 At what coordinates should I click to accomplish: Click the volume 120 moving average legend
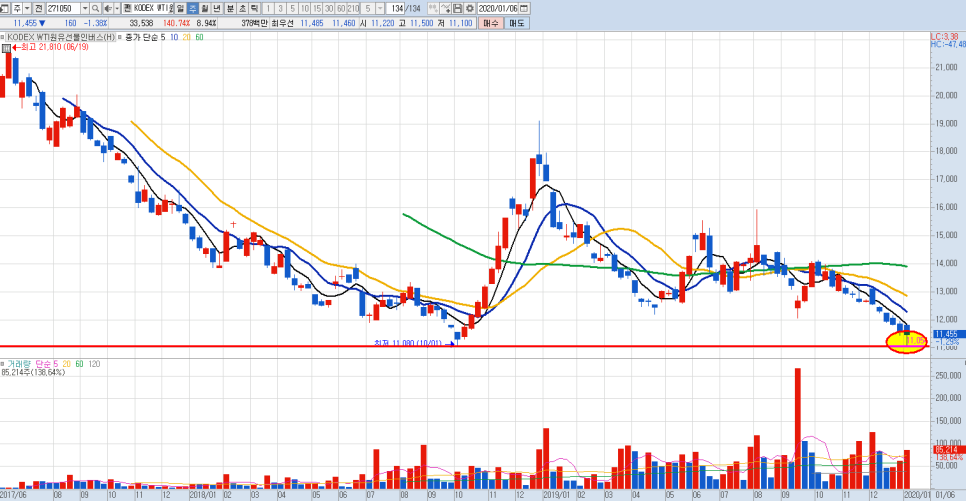(x=94, y=364)
